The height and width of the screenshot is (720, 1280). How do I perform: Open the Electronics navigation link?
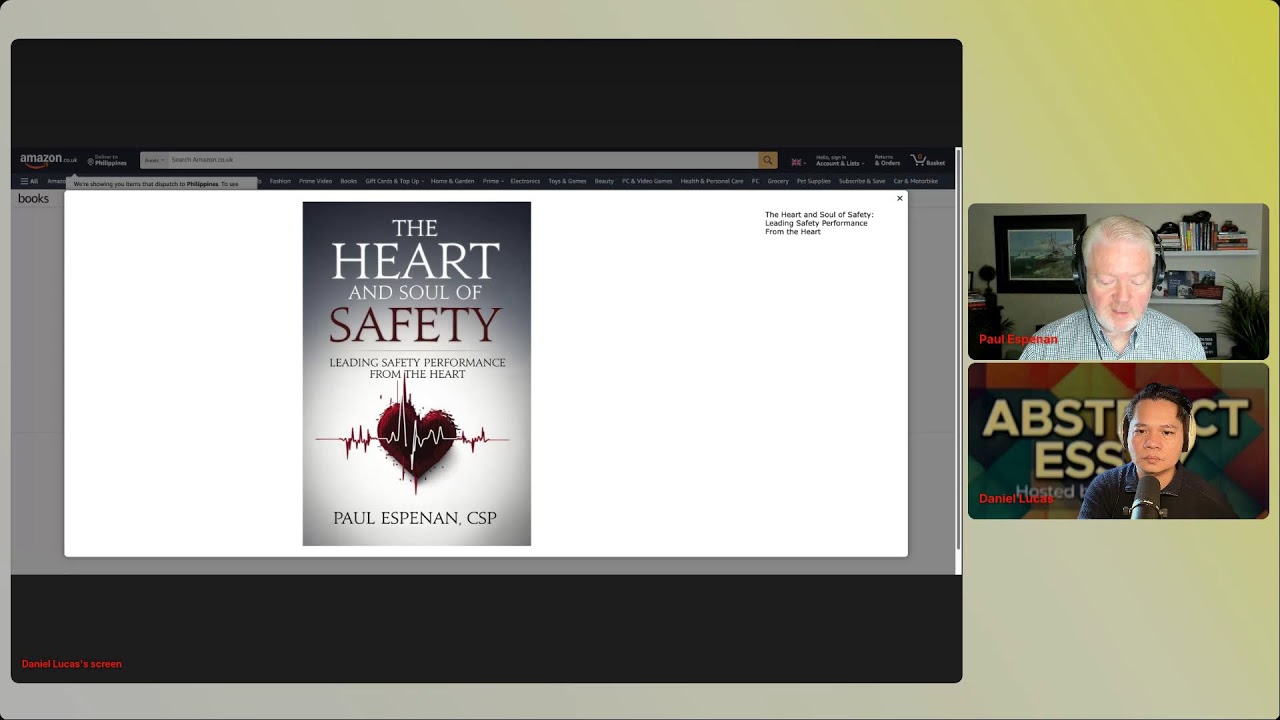pos(525,181)
